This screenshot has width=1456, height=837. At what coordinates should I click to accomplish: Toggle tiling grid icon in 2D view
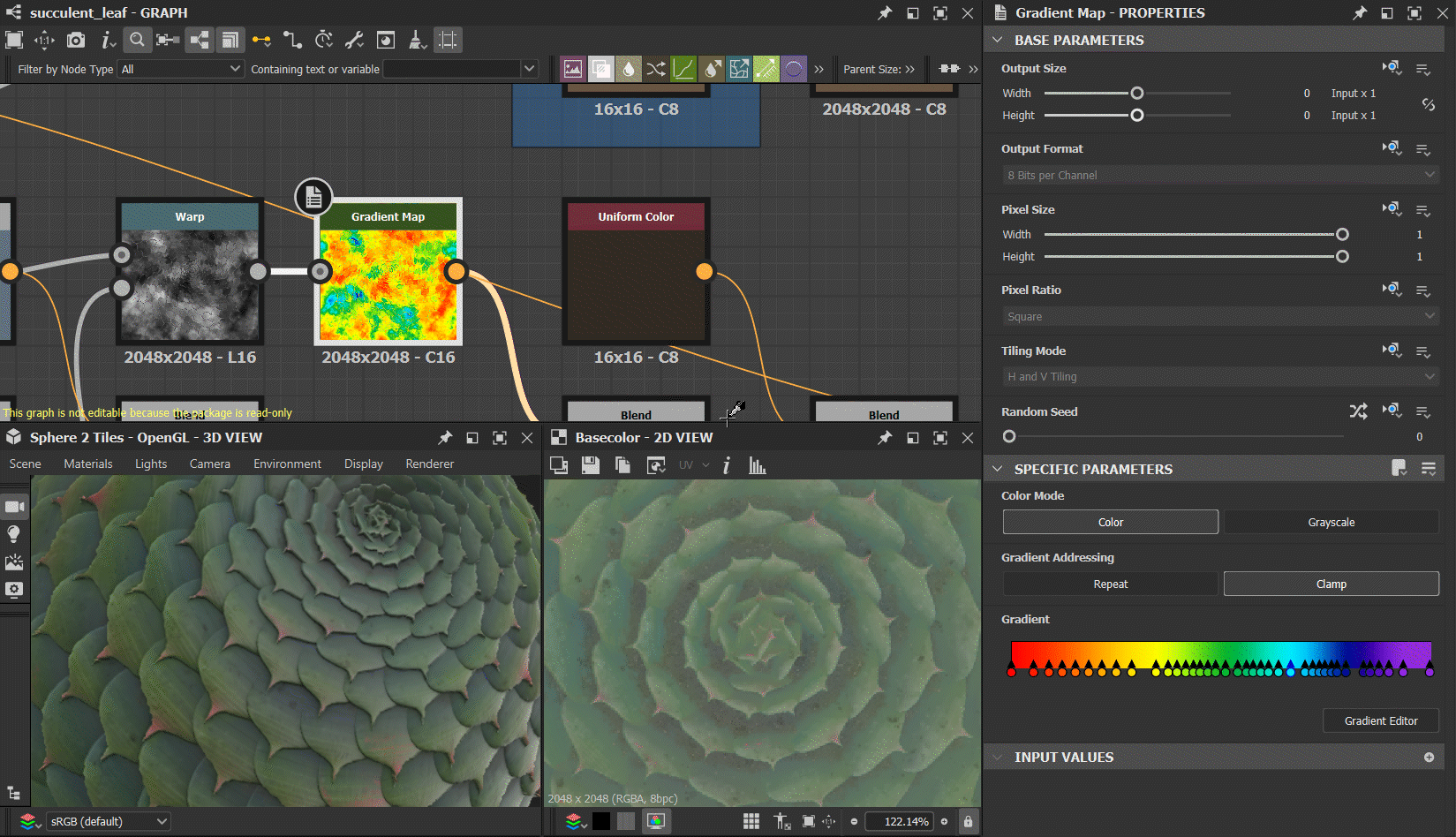pyautogui.click(x=751, y=821)
